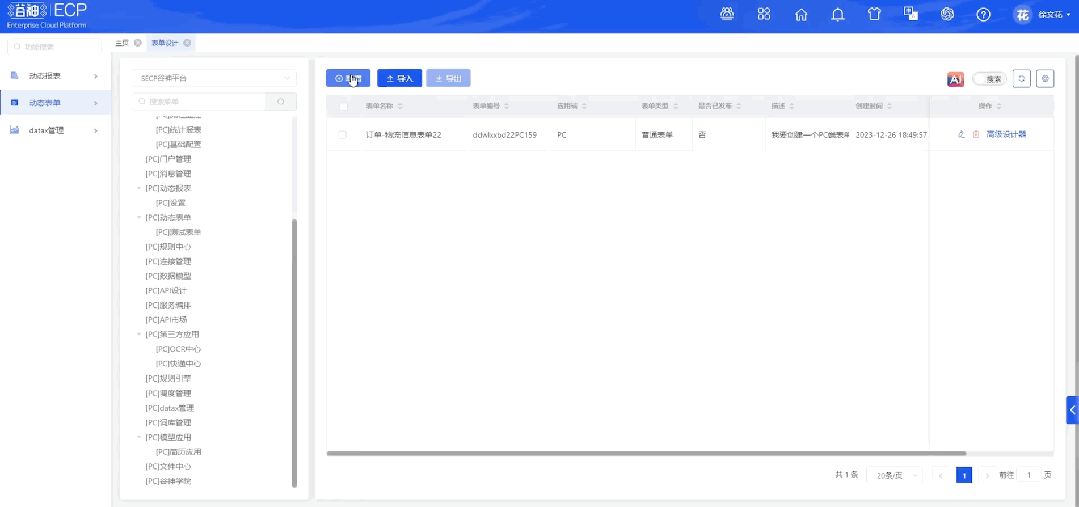Viewport: 1079px width, 507px height.
Task: Click the ddxfxxbd22PC159 cell
Action: (x=504, y=135)
